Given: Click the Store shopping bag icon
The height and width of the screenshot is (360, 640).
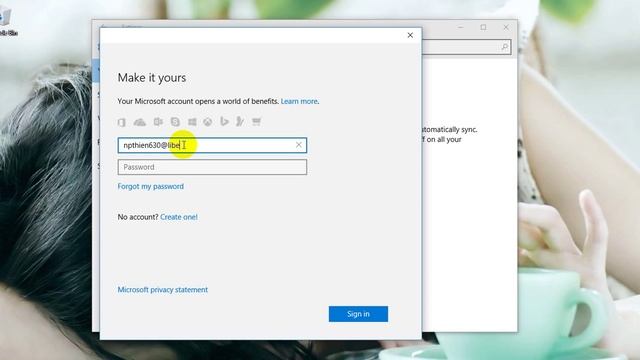Looking at the screenshot, I should click(x=256, y=122).
